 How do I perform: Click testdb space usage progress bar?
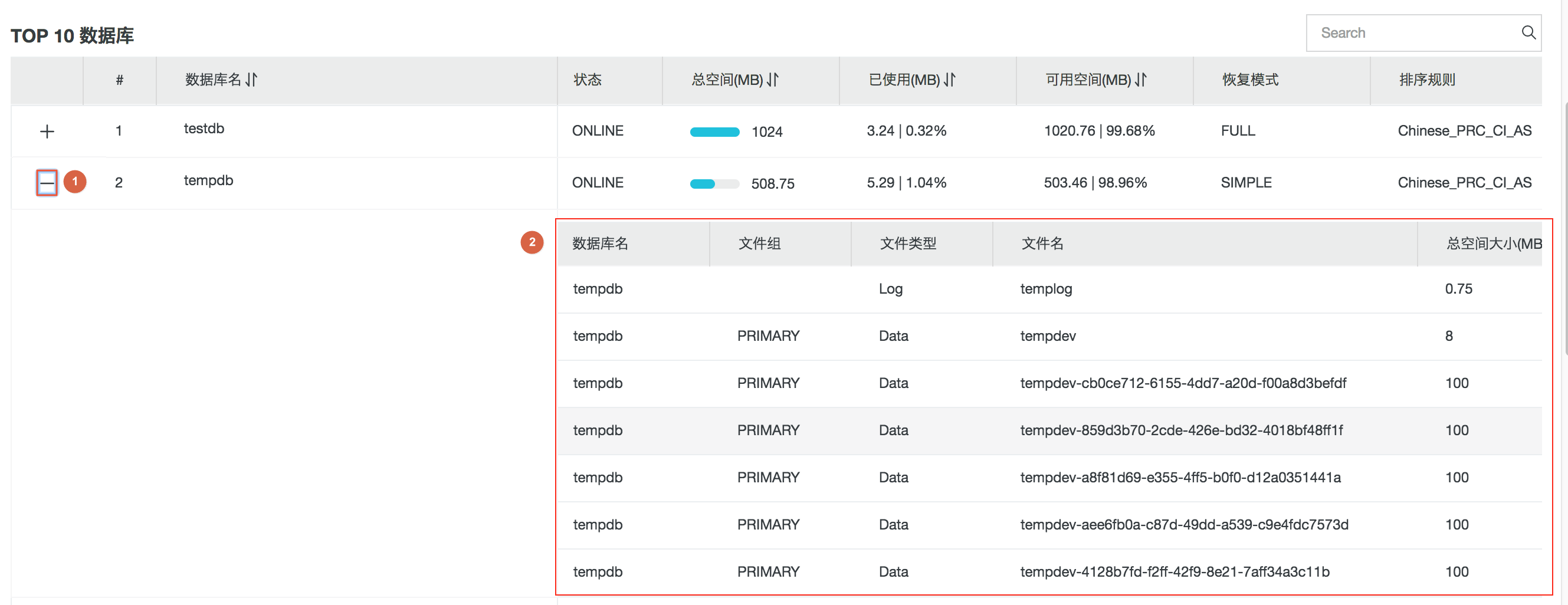point(714,132)
